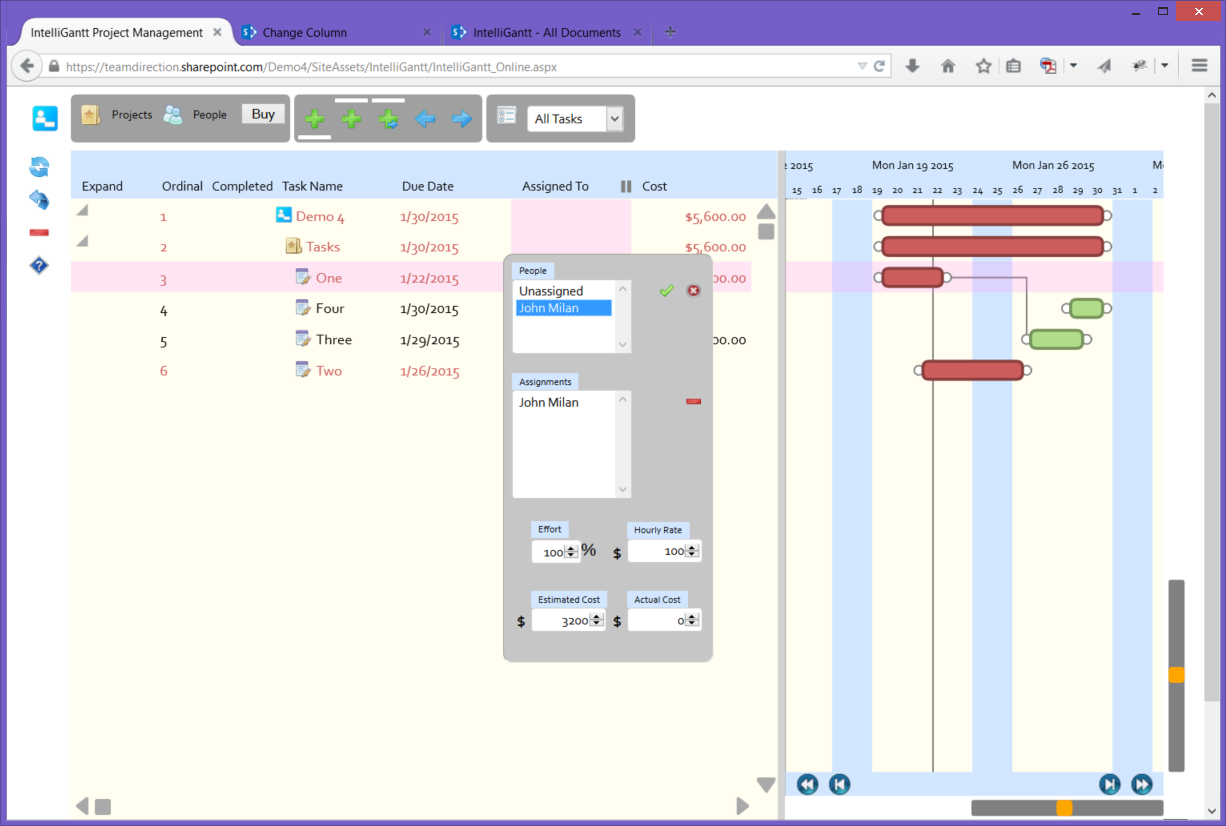The height and width of the screenshot is (826, 1226).
Task: Click the Estimated Cost spinner arrows
Action: 596,620
